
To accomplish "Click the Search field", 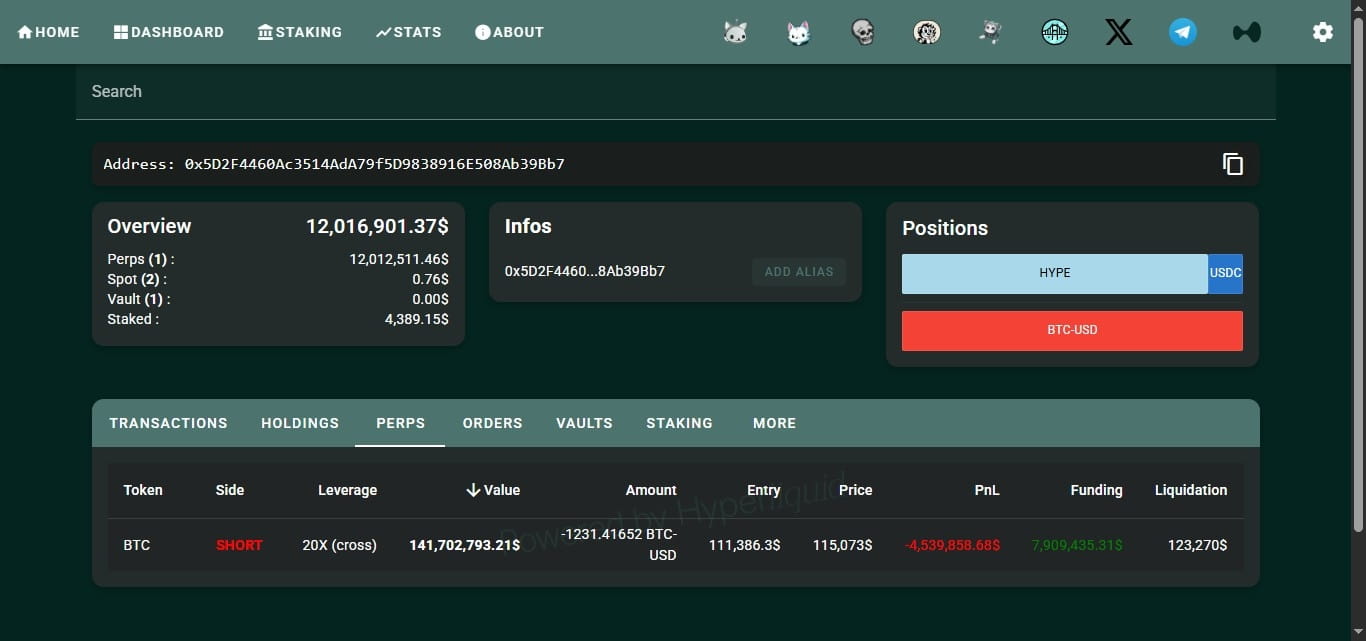I will [x=676, y=92].
